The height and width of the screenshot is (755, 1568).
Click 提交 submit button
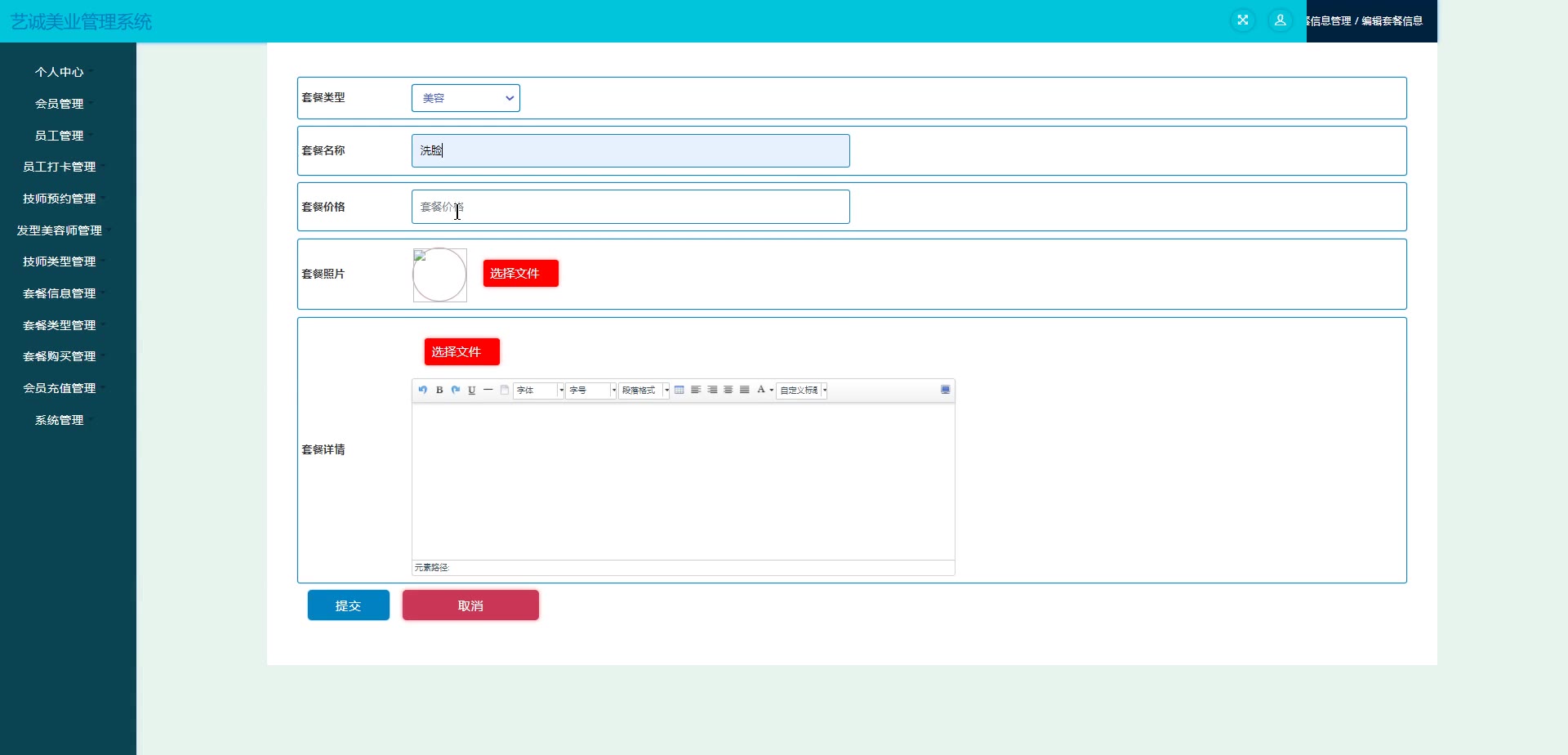point(349,605)
